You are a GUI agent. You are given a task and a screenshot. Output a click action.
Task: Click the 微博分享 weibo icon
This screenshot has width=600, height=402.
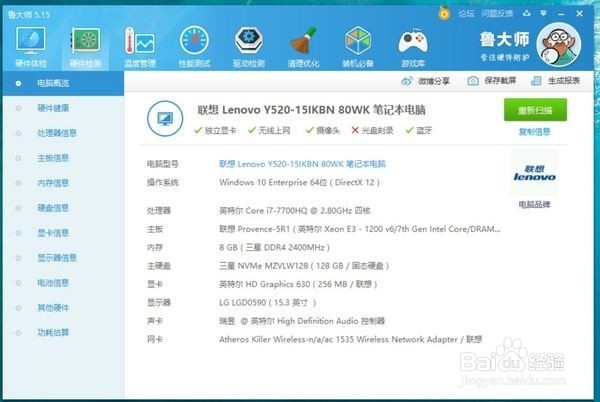click(x=407, y=81)
